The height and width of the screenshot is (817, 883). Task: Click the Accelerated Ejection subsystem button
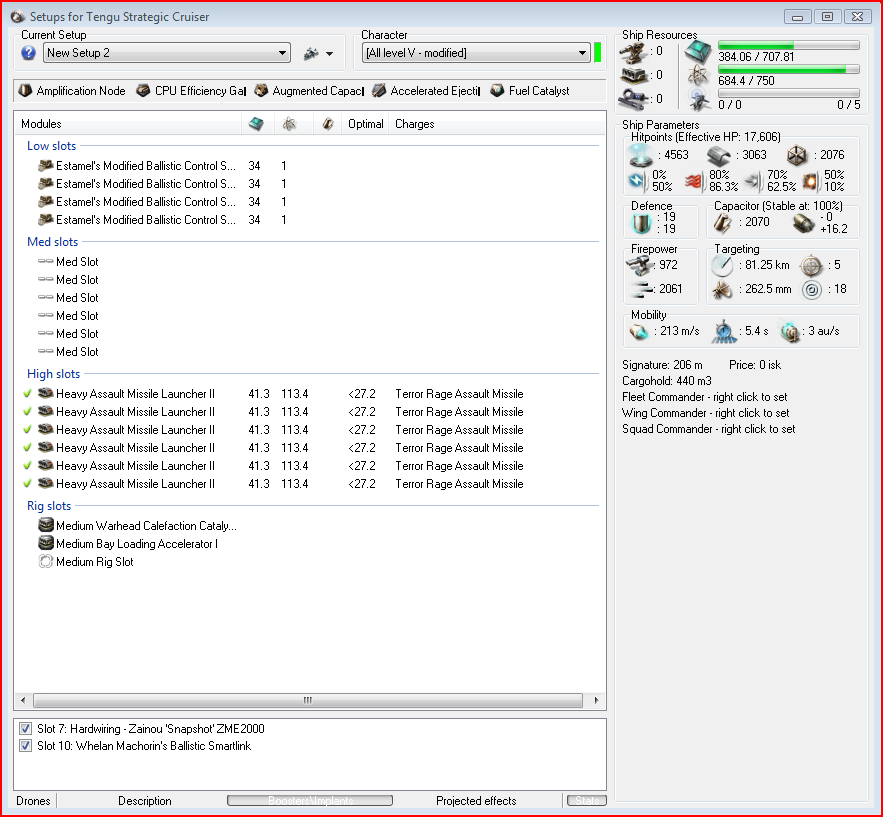(x=426, y=91)
